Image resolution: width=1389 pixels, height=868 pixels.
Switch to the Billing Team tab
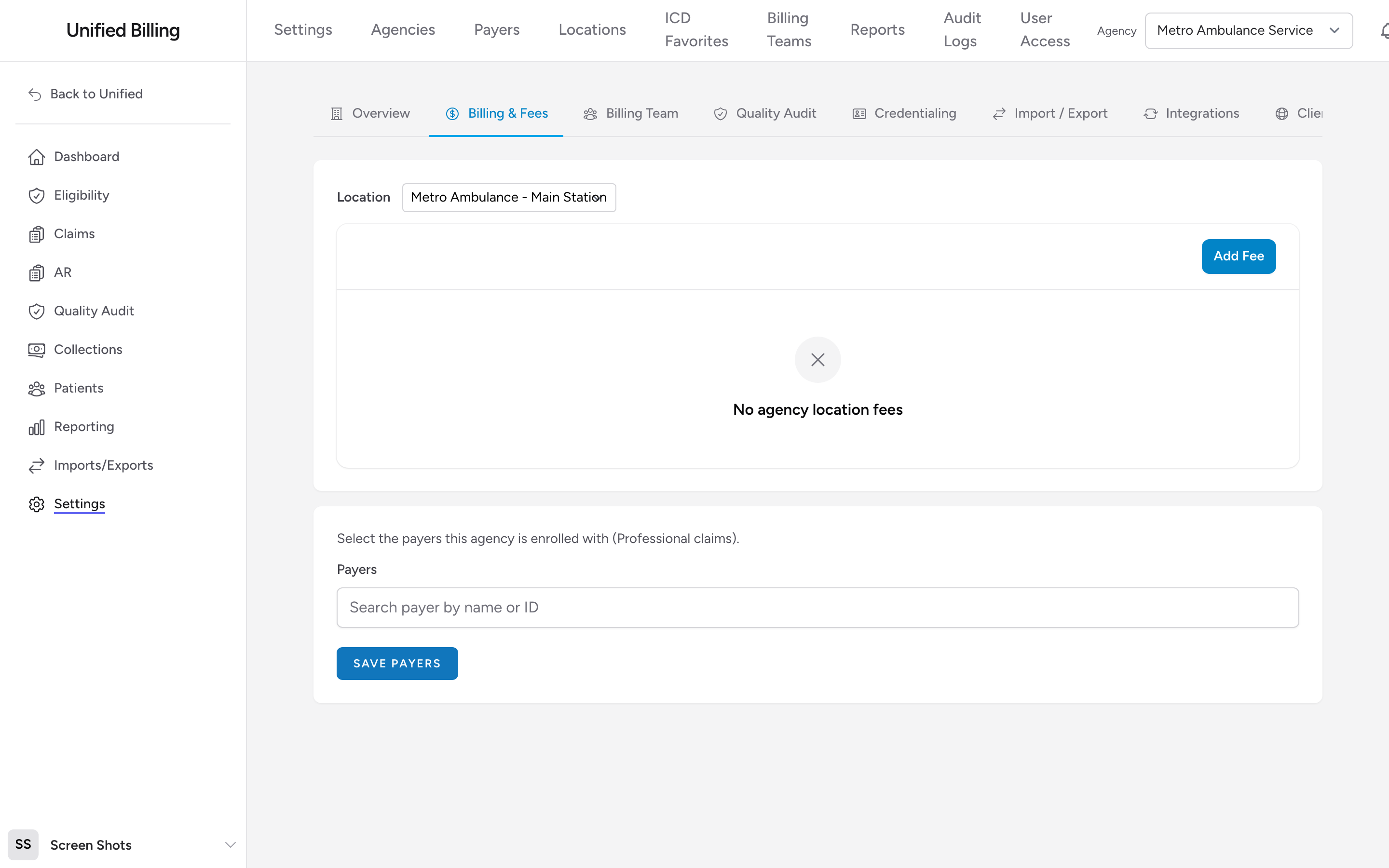pos(630,114)
